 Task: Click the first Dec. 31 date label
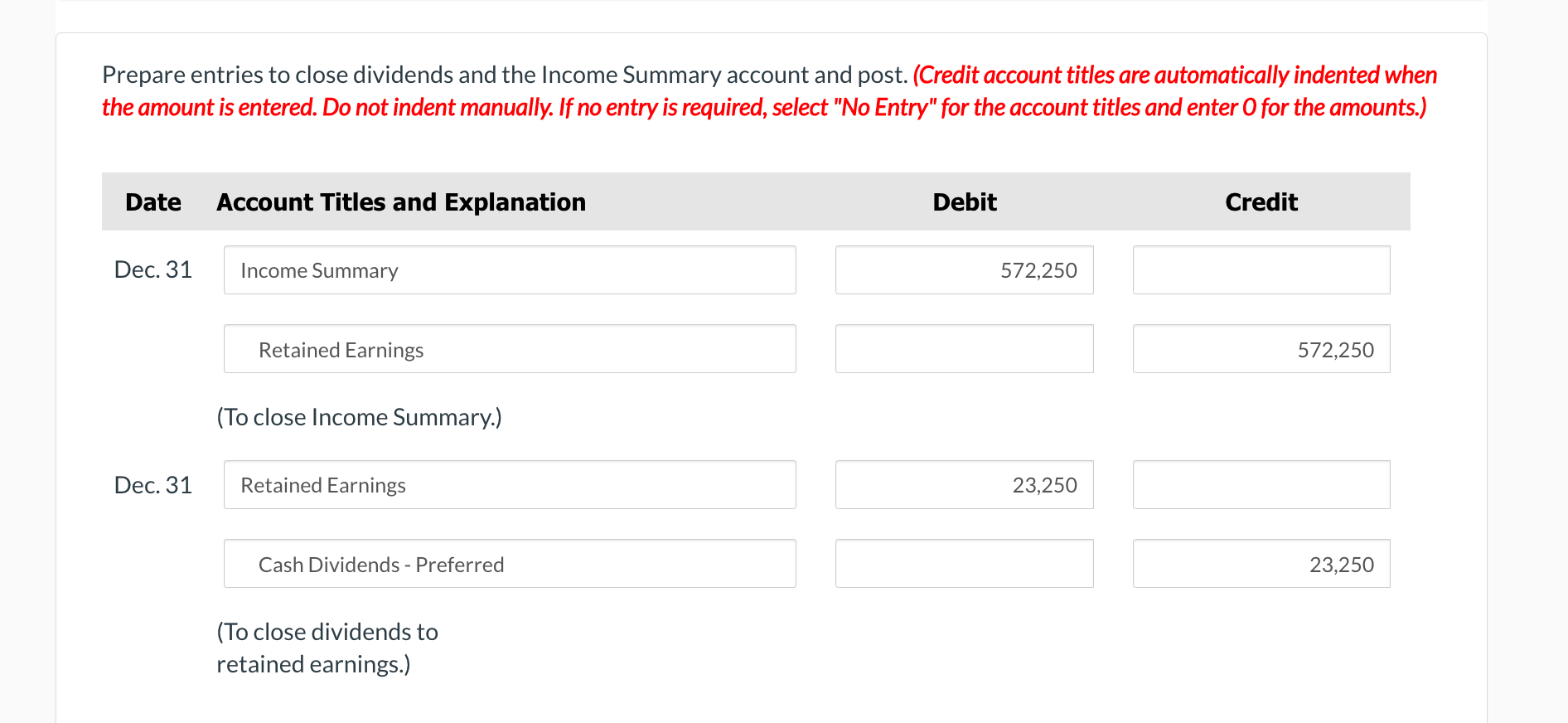click(x=152, y=269)
